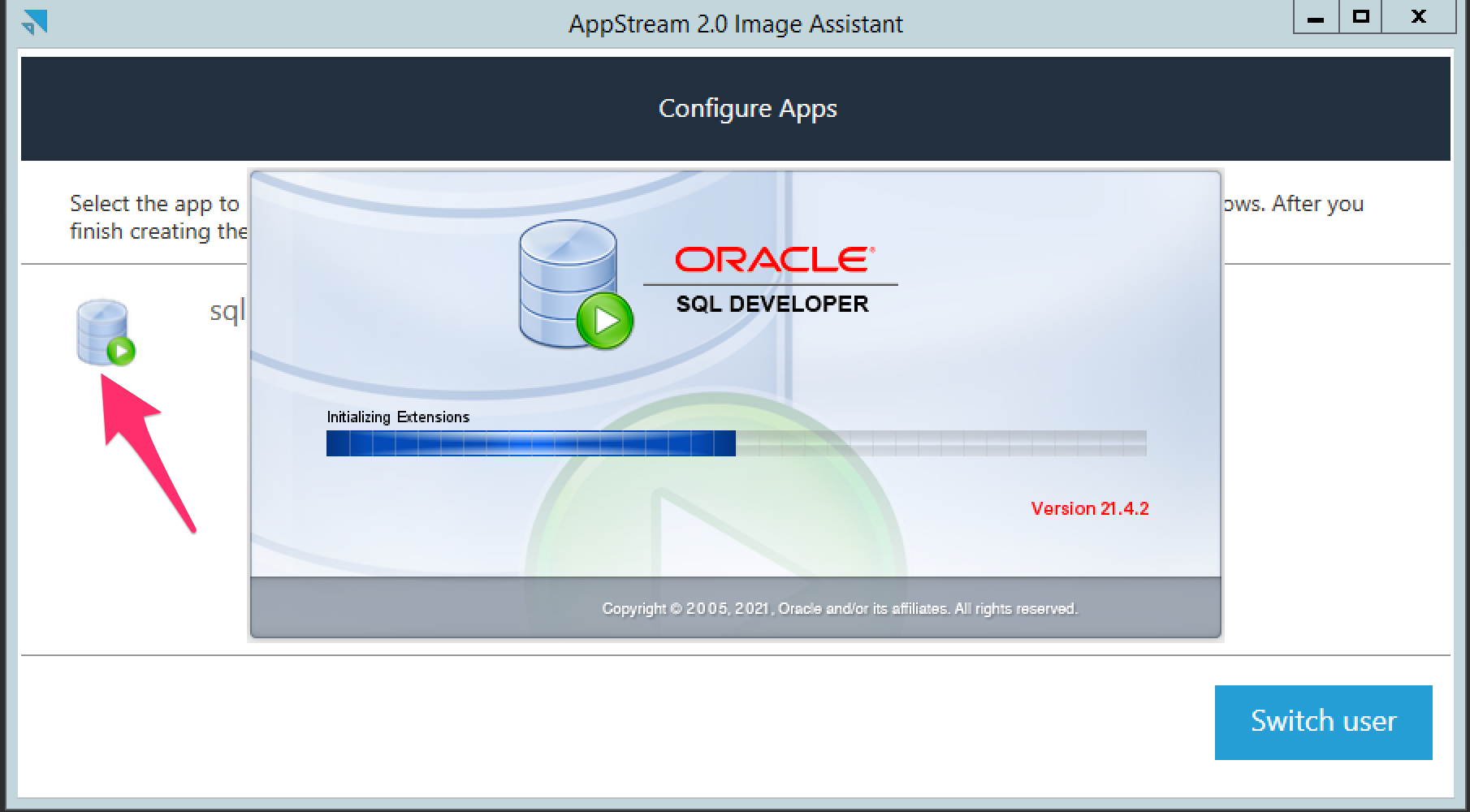Click the Switch user button

(x=1323, y=722)
